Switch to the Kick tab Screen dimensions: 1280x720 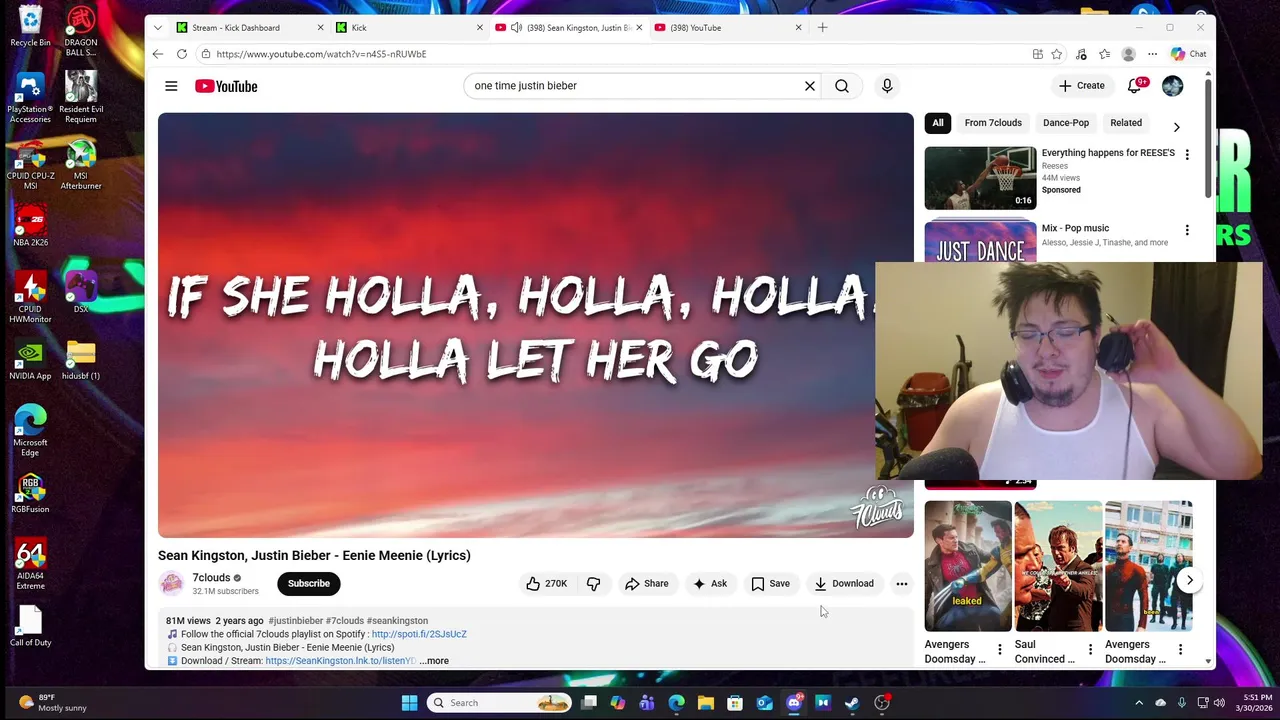[408, 28]
